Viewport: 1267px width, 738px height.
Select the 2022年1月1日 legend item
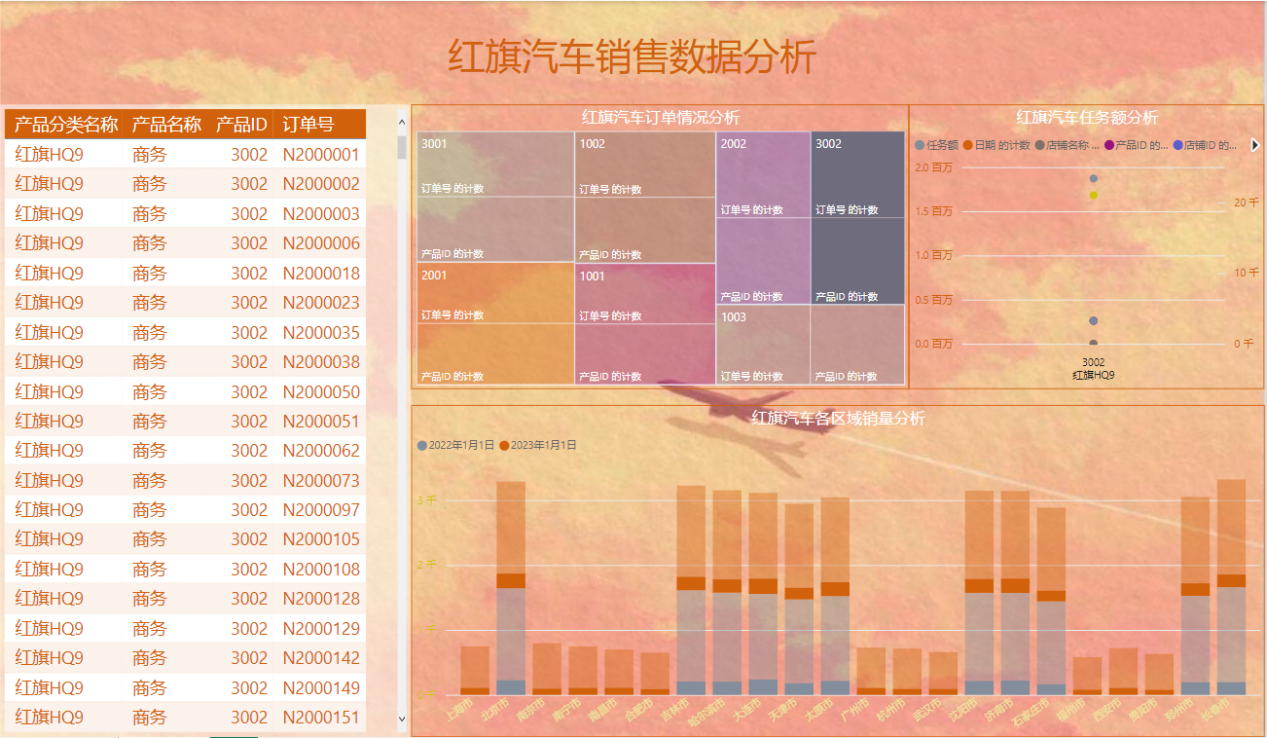(456, 445)
